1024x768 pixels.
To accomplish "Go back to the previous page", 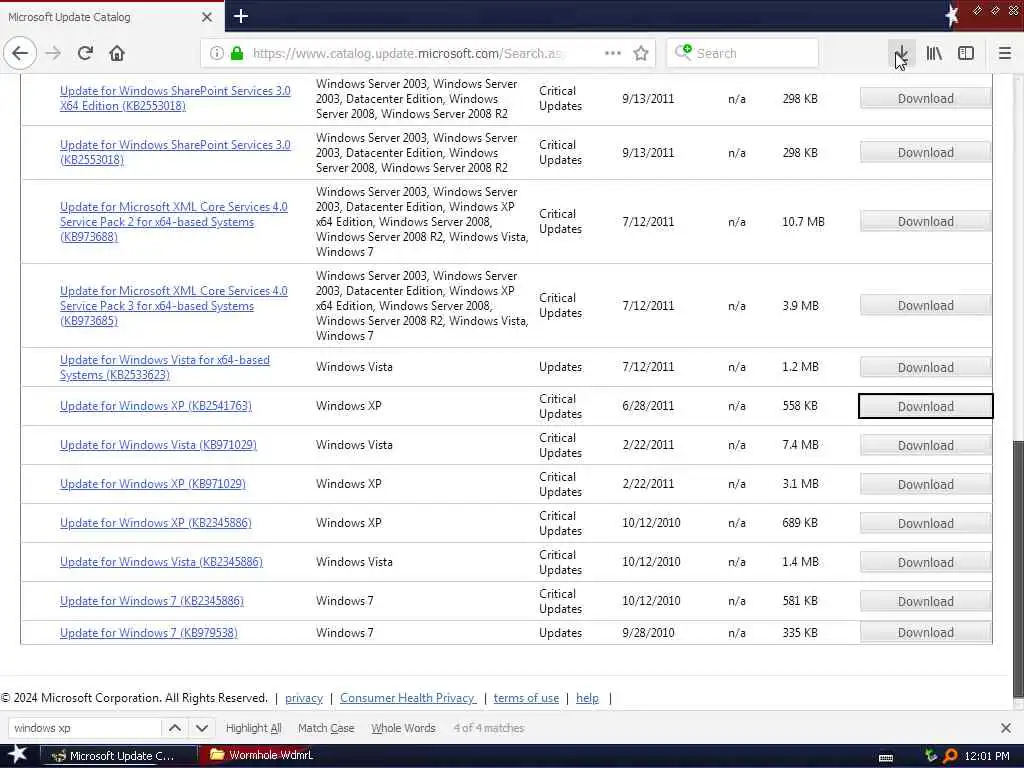I will click(x=20, y=53).
